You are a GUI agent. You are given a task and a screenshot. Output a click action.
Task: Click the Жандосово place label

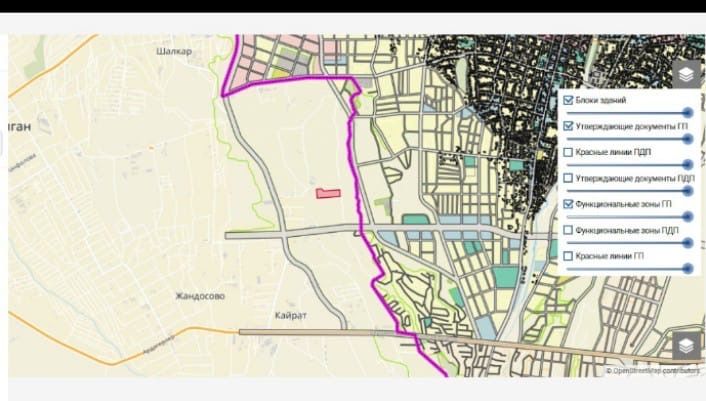coord(200,296)
